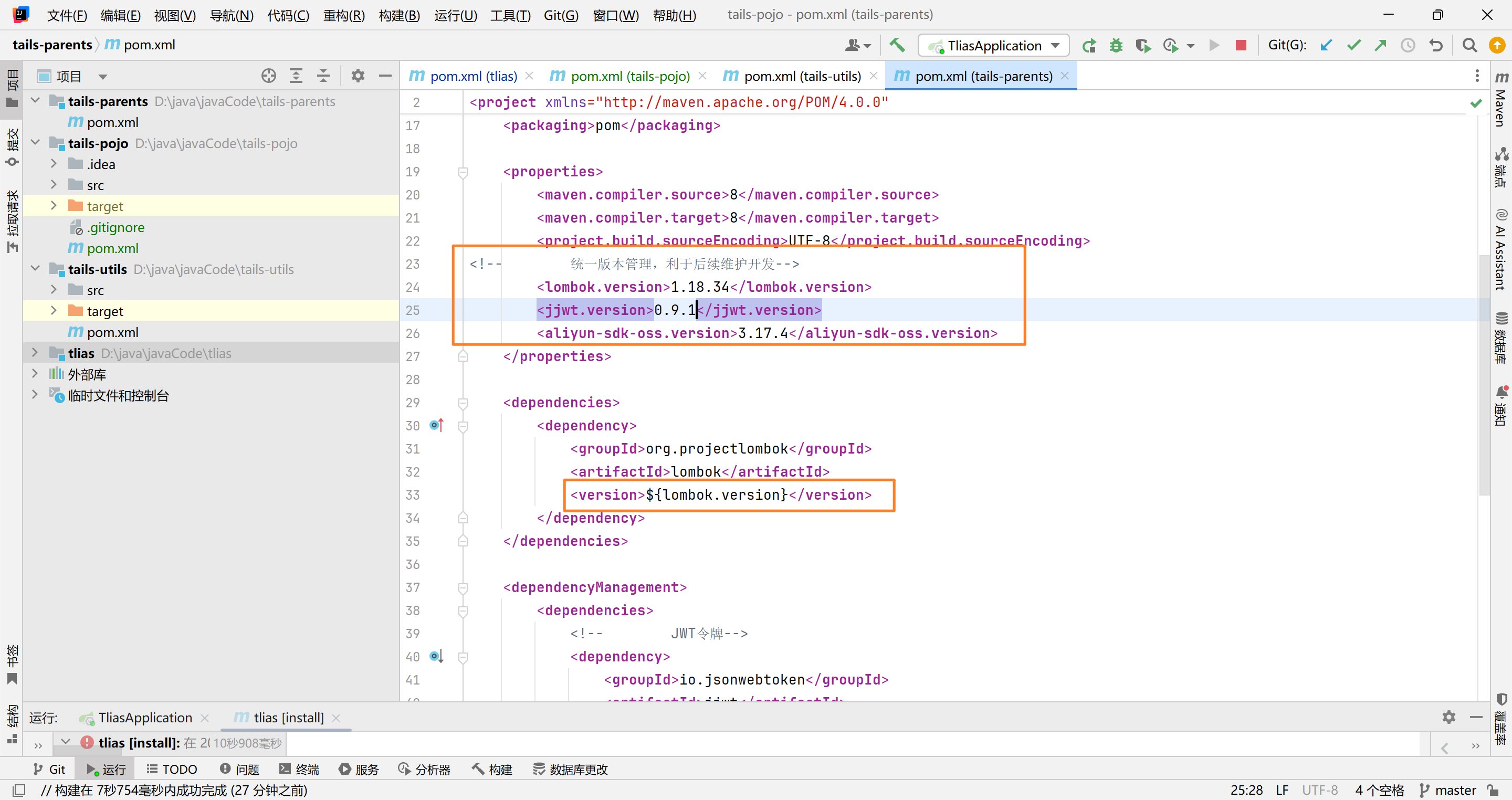This screenshot has width=1512, height=800.
Task: Toggle fold marker on properties line
Action: (x=463, y=172)
